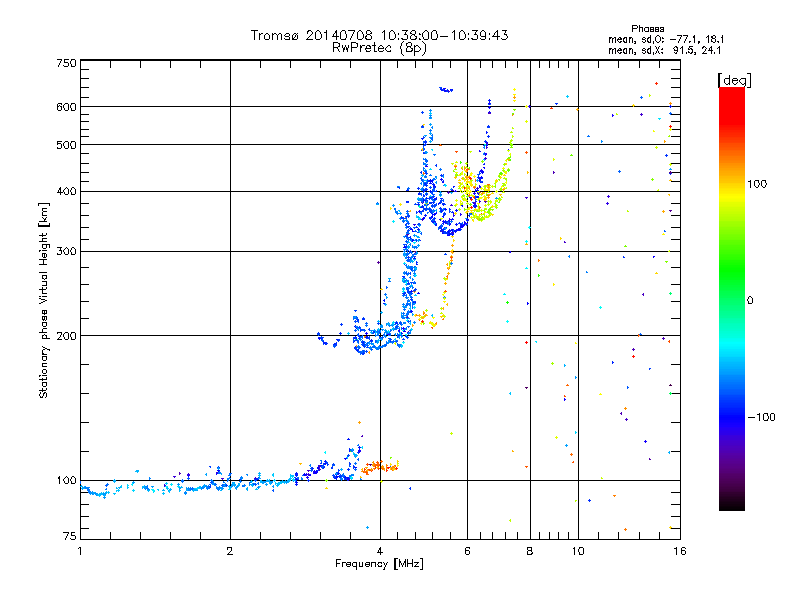Viewport: 800px width, 600px height.
Task: Click the colorbar tick label '100'
Action: click(757, 184)
